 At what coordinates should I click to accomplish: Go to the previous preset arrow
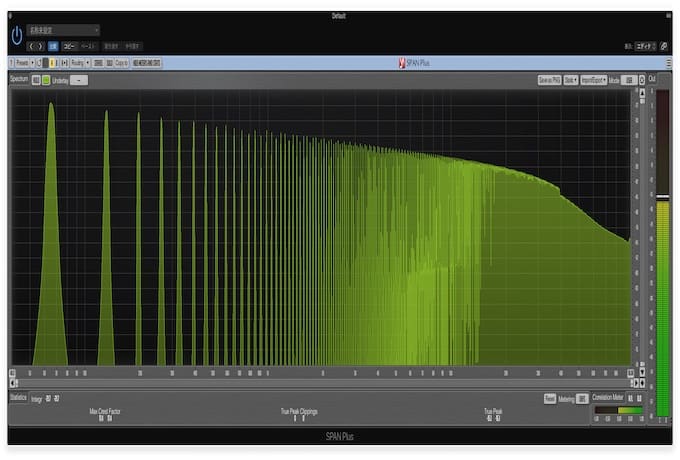pyautogui.click(x=32, y=46)
